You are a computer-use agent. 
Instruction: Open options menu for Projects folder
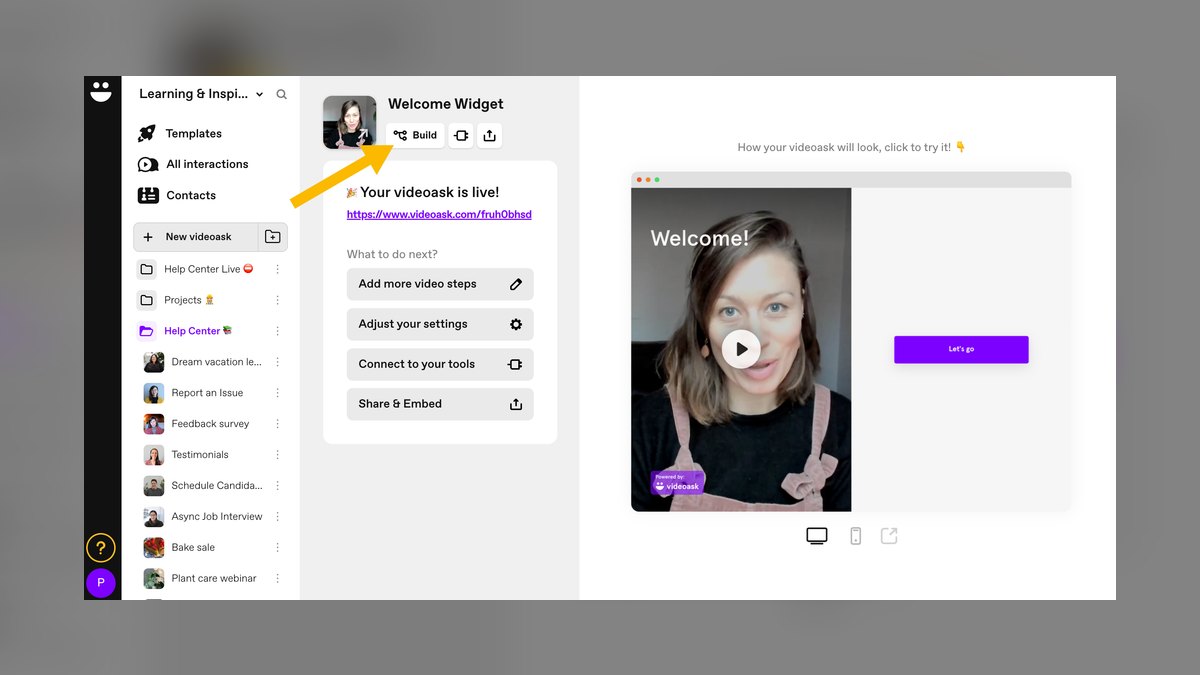click(278, 300)
